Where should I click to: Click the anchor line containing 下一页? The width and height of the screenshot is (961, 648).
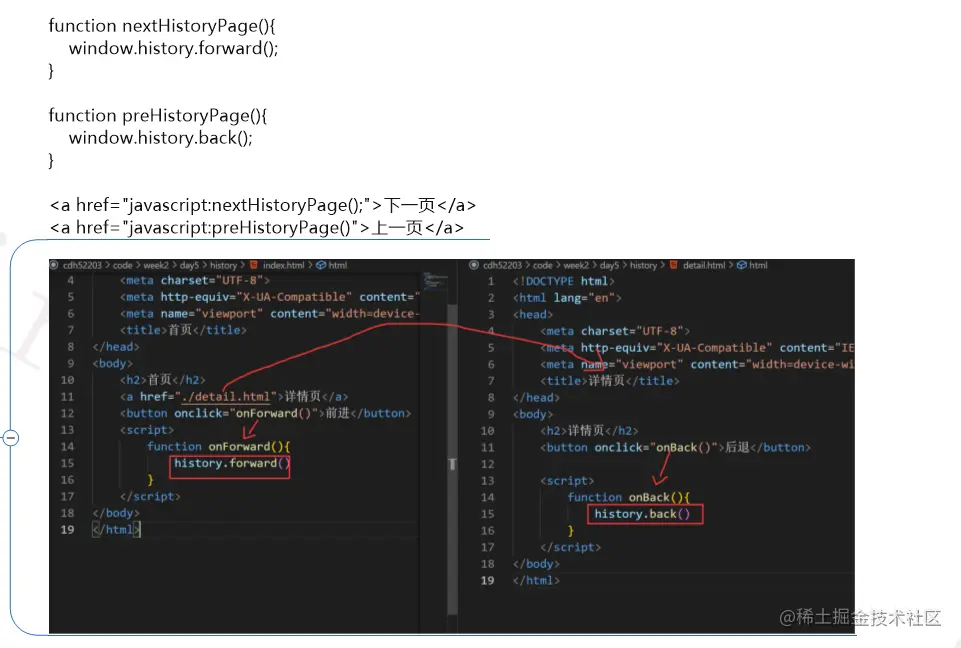tap(263, 205)
